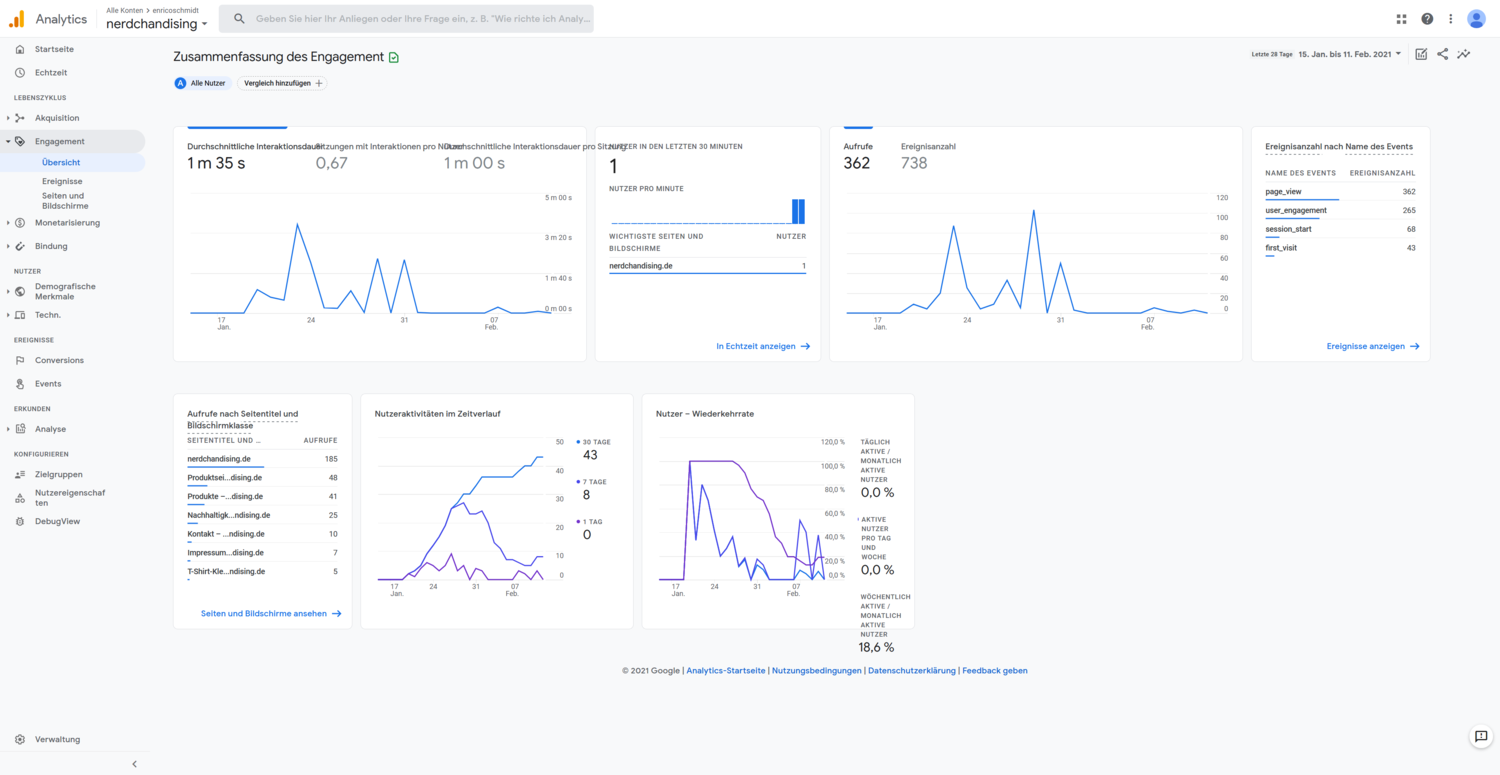
Task: Click the Startseite home icon
Action: (20, 49)
